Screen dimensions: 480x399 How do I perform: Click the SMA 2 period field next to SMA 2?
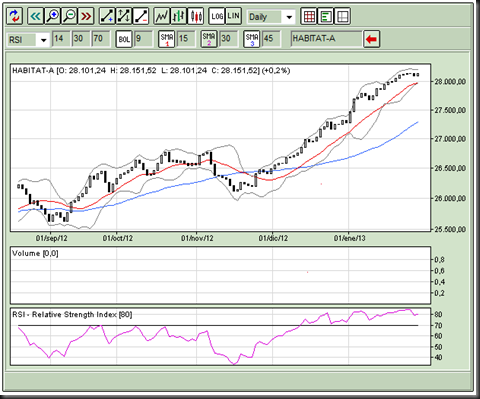(x=229, y=39)
